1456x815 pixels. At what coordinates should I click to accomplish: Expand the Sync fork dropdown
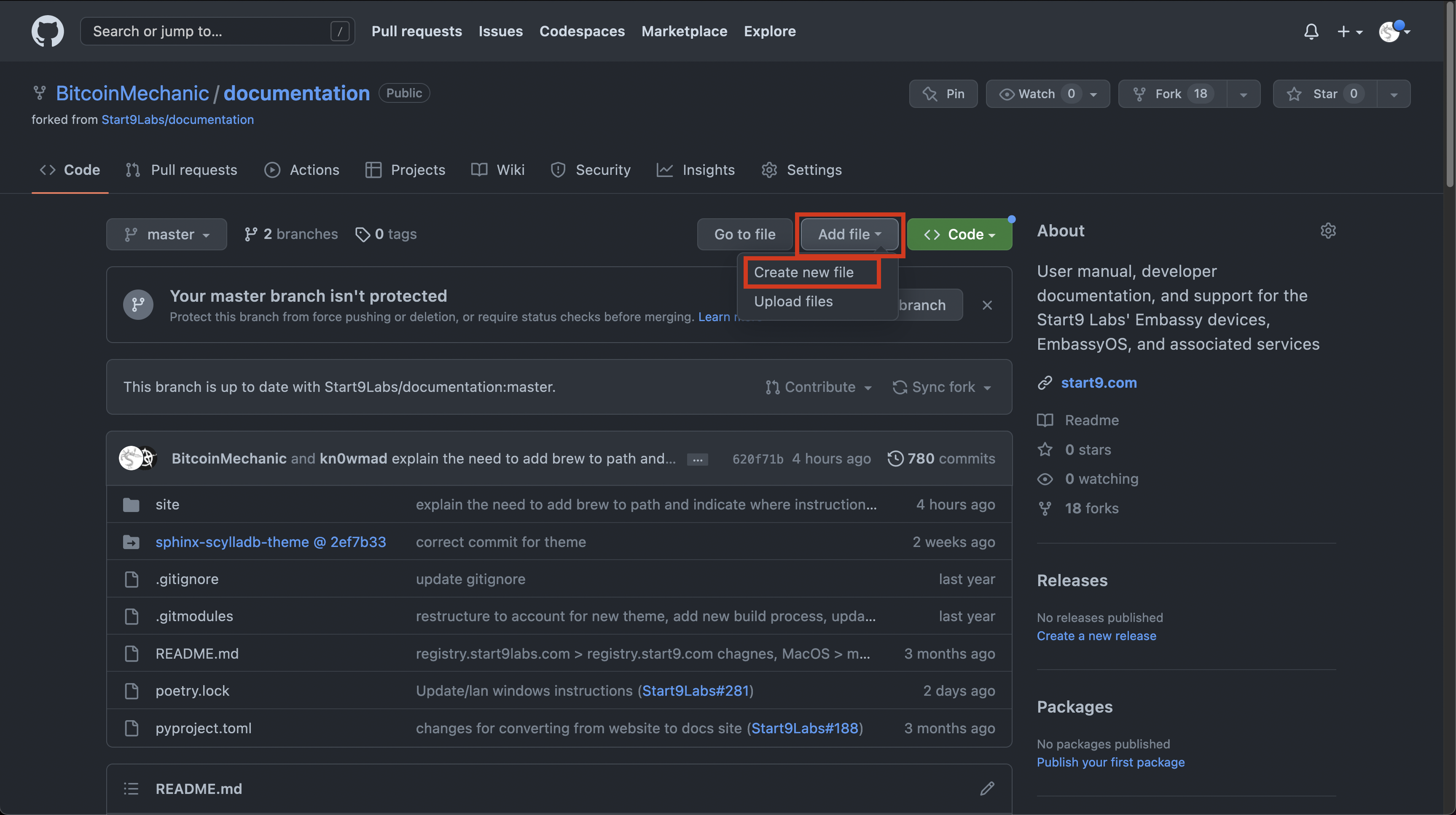pyautogui.click(x=942, y=387)
